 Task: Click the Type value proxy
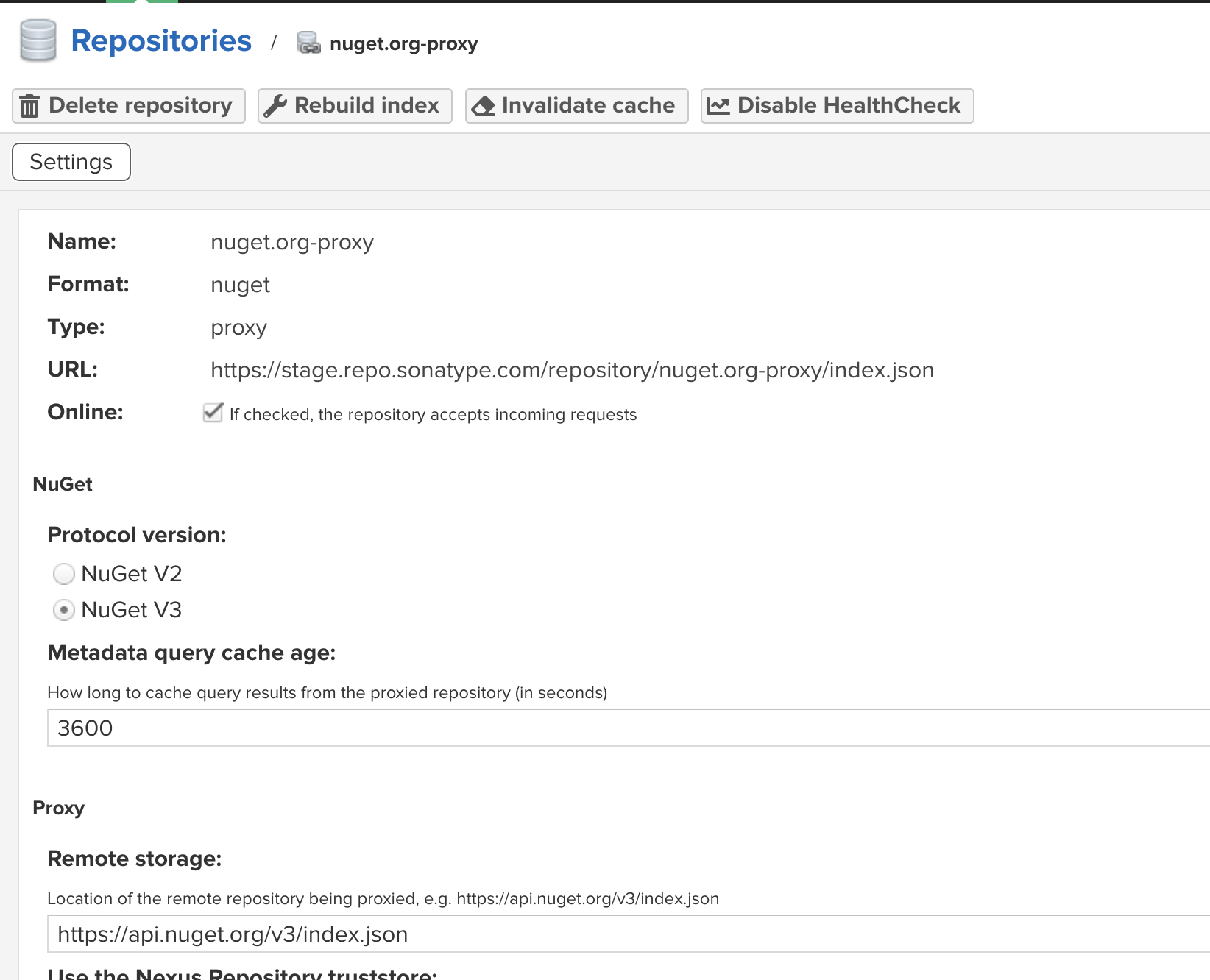pos(238,328)
